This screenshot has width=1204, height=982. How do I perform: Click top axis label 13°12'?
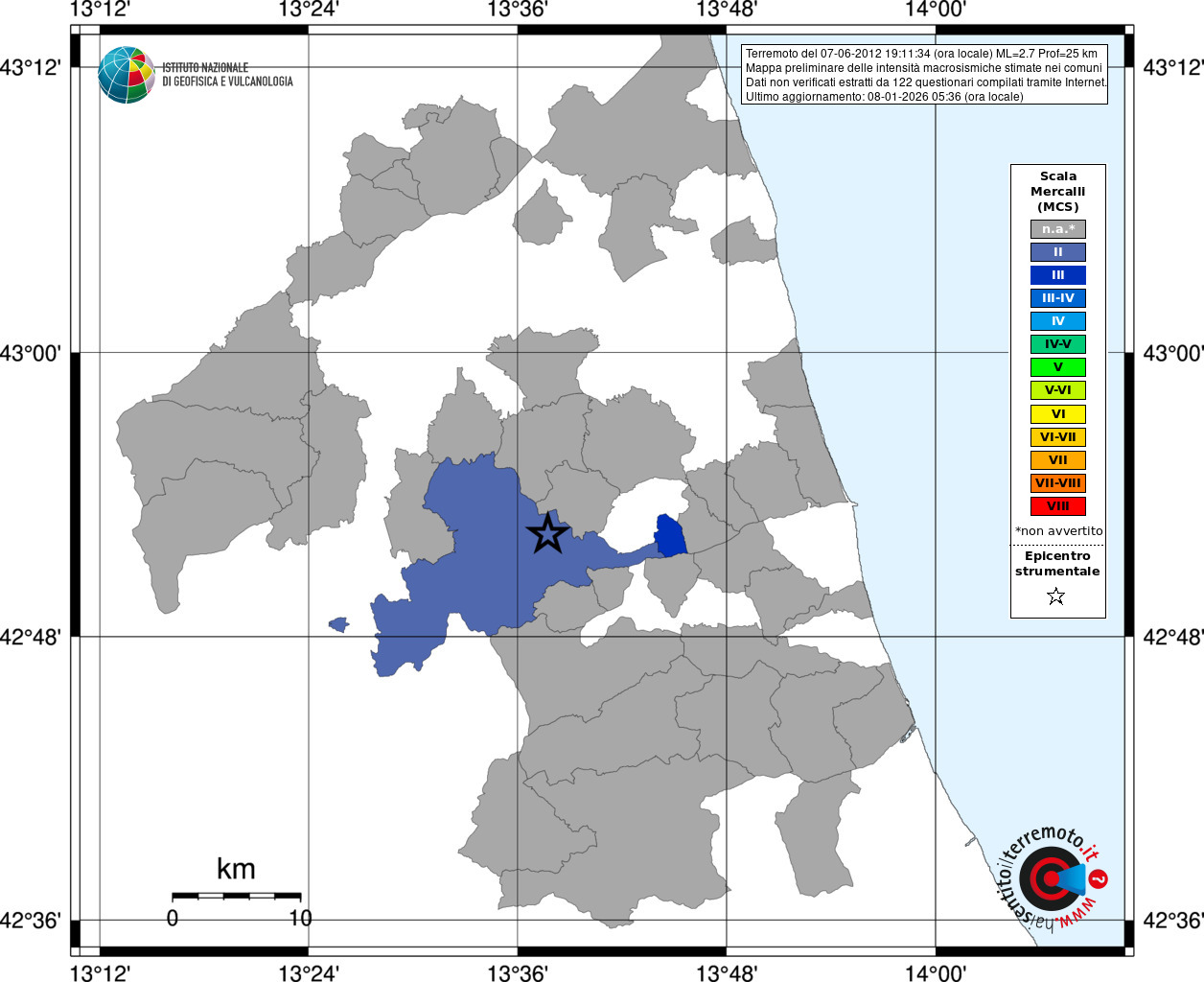pos(101,10)
